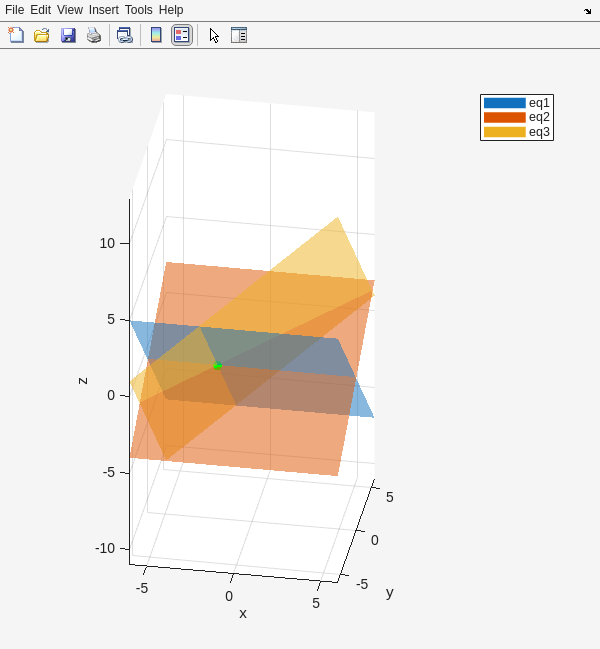Viewport: 600px width, 649px height.
Task: Toggle the Insert Legend toolbar button
Action: pos(182,35)
